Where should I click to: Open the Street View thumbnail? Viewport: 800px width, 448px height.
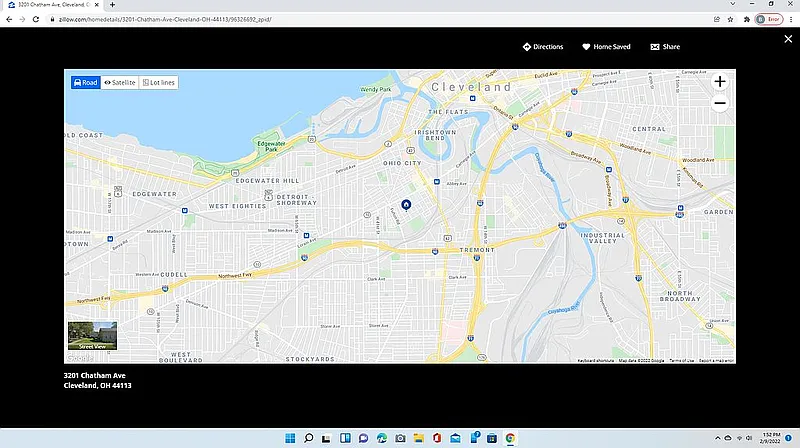point(92,336)
